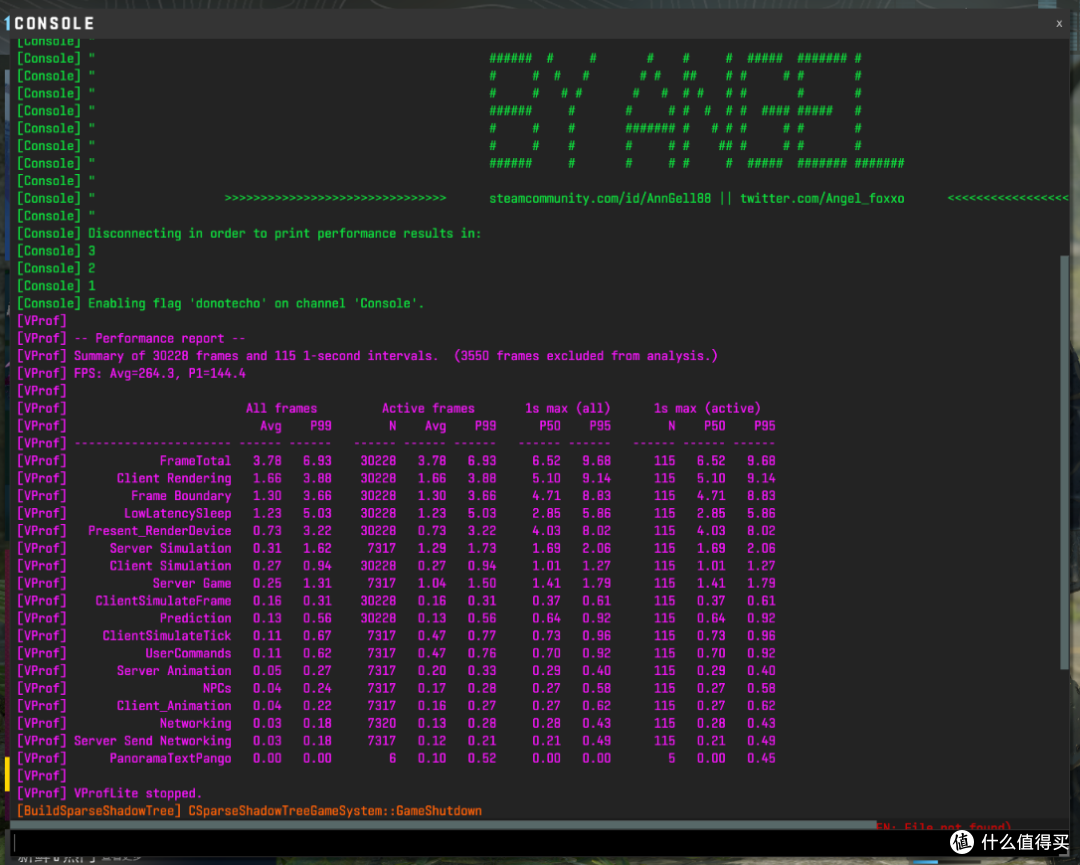Click the Prediction row label

195,618
